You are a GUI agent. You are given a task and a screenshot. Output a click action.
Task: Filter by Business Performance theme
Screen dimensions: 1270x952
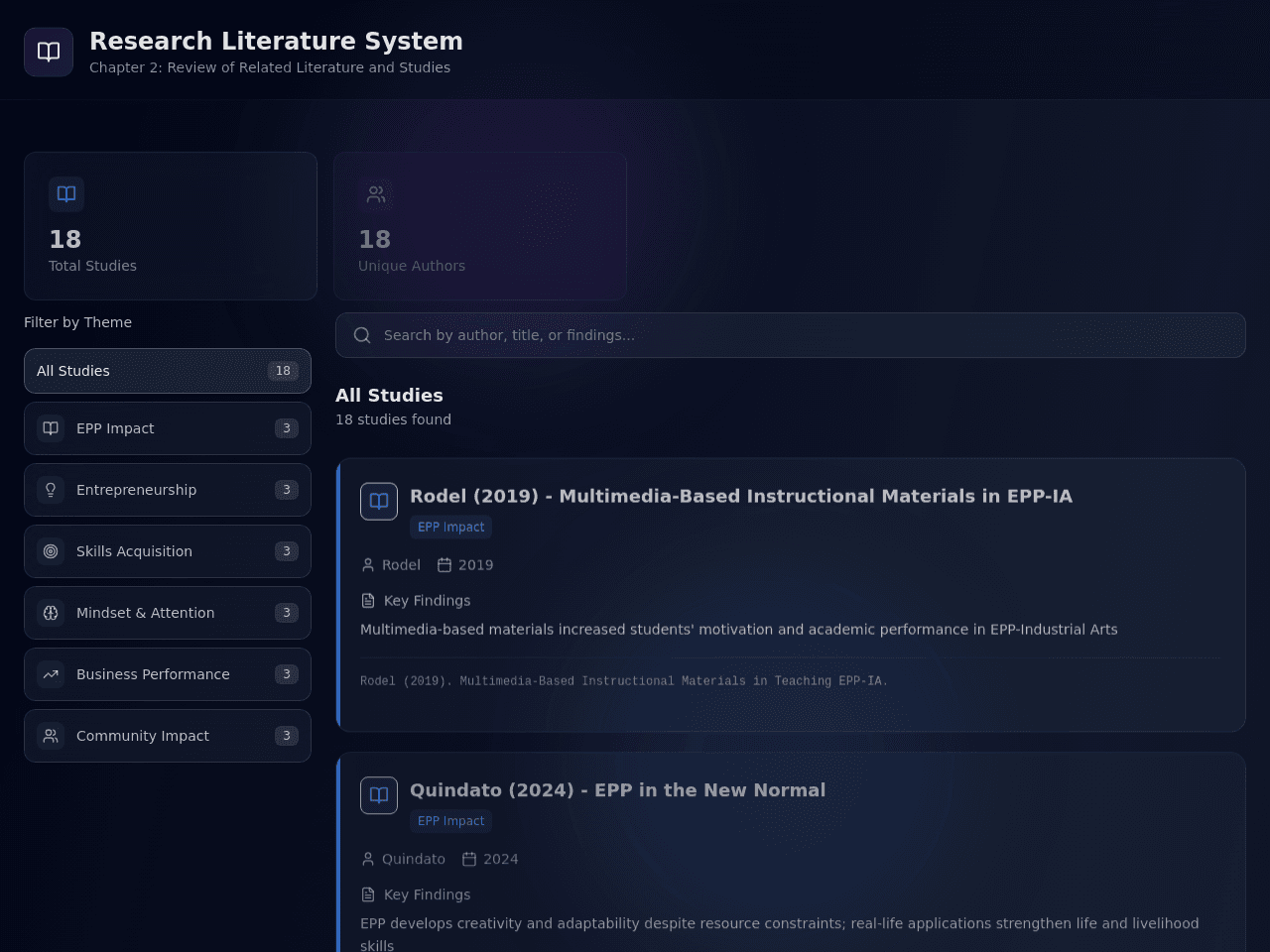click(x=168, y=674)
